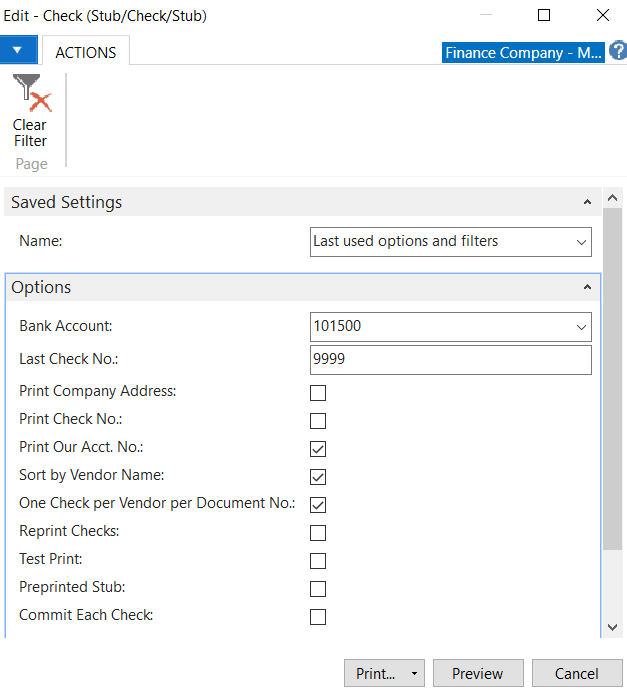Enable Print Company Address checkbox
The width and height of the screenshot is (627, 696).
point(318,392)
